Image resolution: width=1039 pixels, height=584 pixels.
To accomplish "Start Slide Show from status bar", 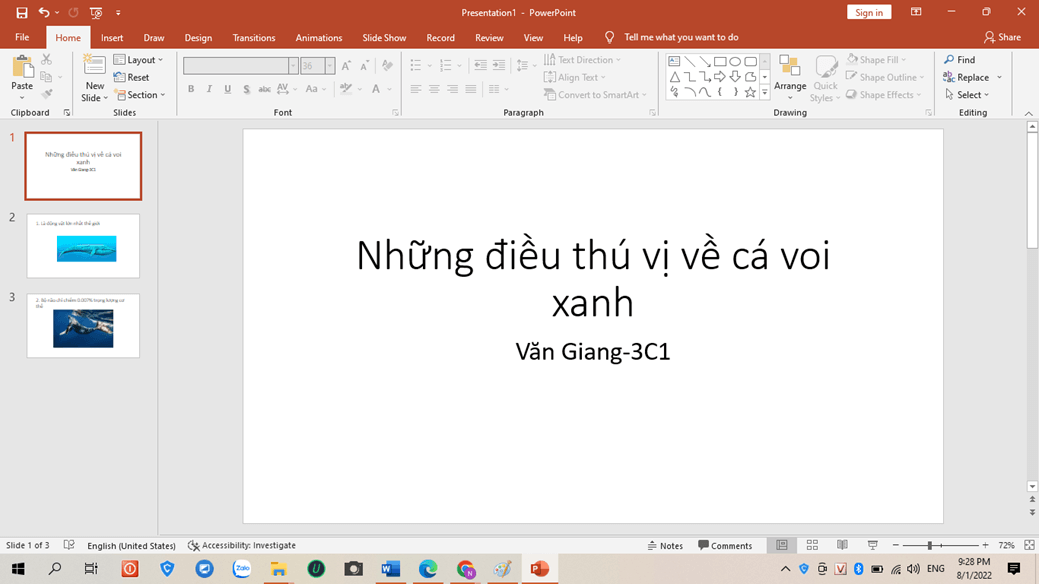I will click(872, 545).
